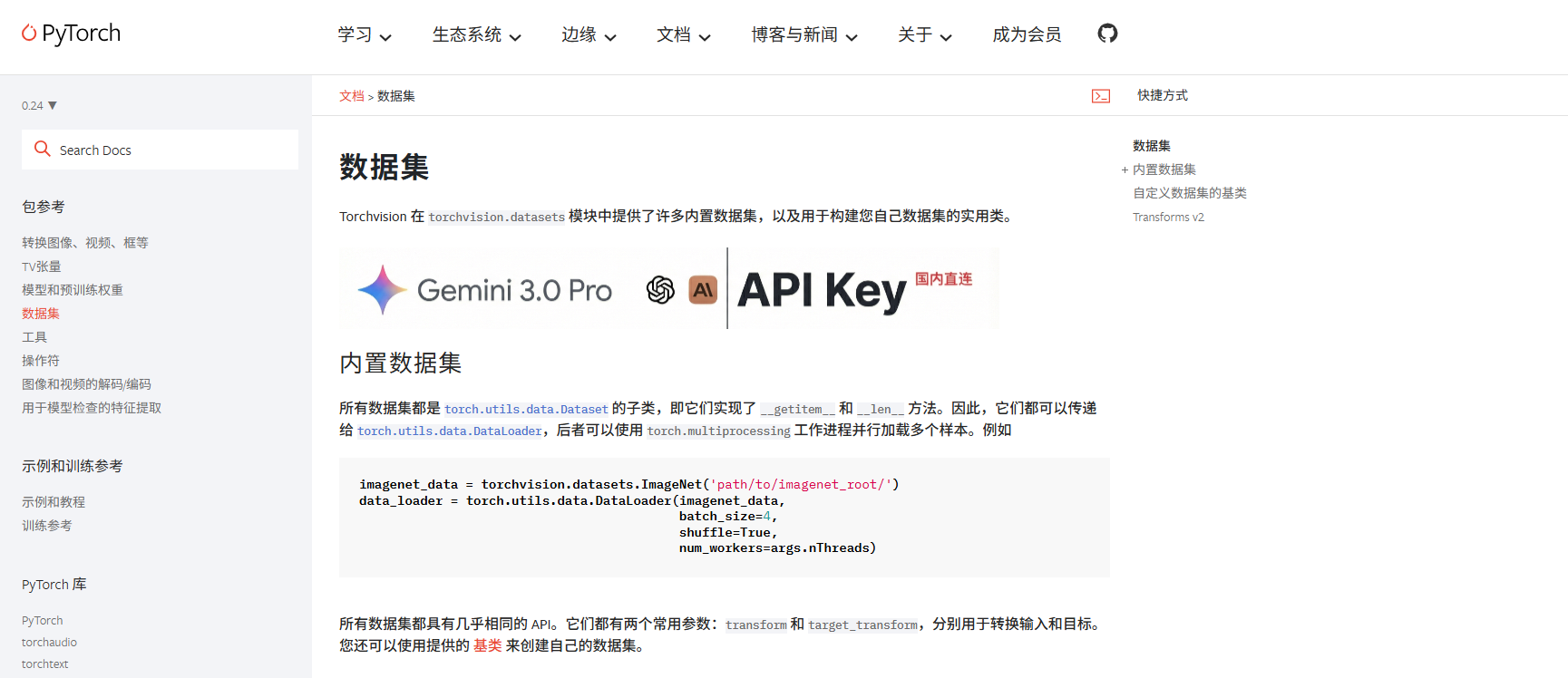The height and width of the screenshot is (678, 1568).
Task: Click the Gemini star logo in banner
Action: point(382,290)
